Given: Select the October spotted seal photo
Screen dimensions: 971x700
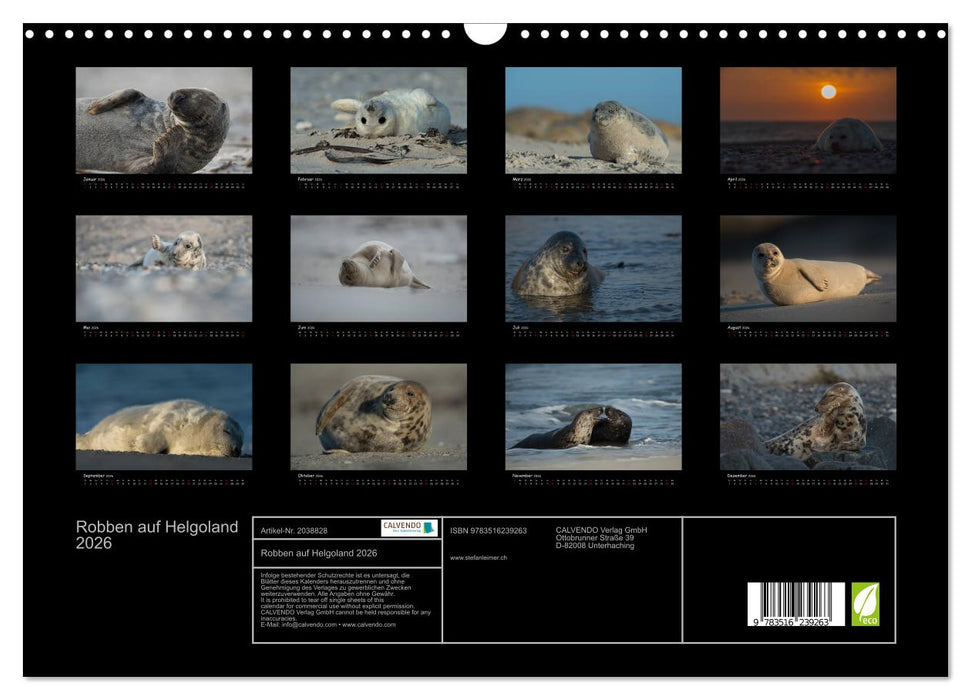Looking at the screenshot, I should pos(378,416).
